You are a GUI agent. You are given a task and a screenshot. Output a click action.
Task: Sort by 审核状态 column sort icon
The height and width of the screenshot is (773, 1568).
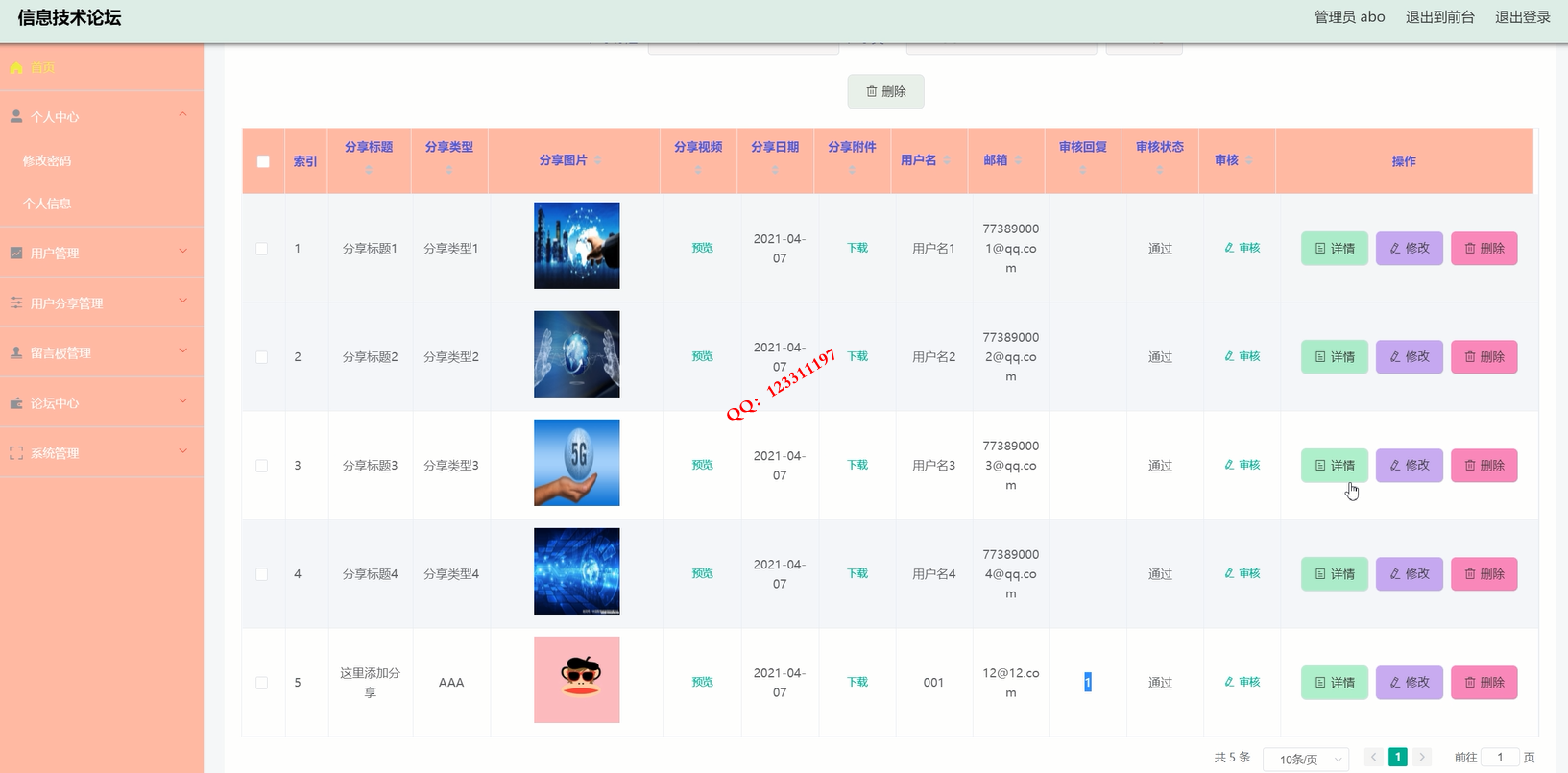tap(1160, 170)
